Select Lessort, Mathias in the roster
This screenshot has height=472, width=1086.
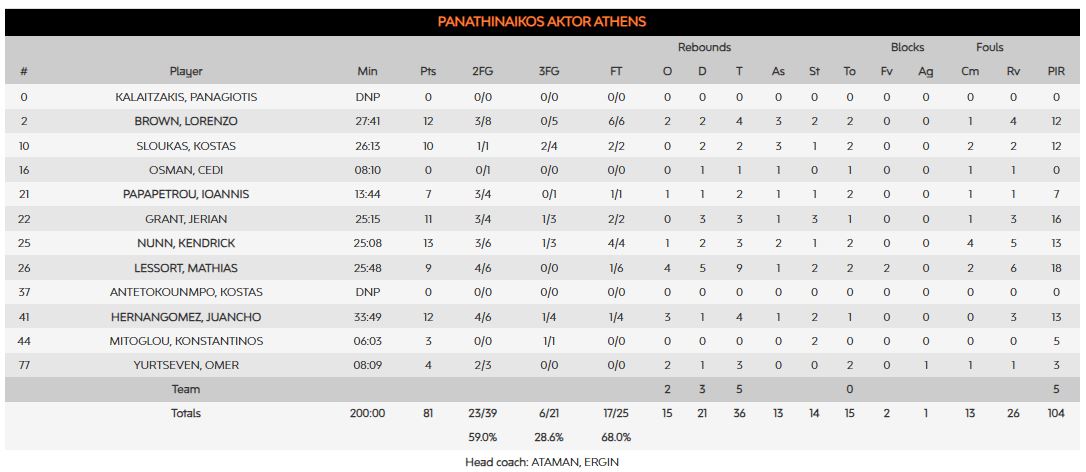[186, 268]
